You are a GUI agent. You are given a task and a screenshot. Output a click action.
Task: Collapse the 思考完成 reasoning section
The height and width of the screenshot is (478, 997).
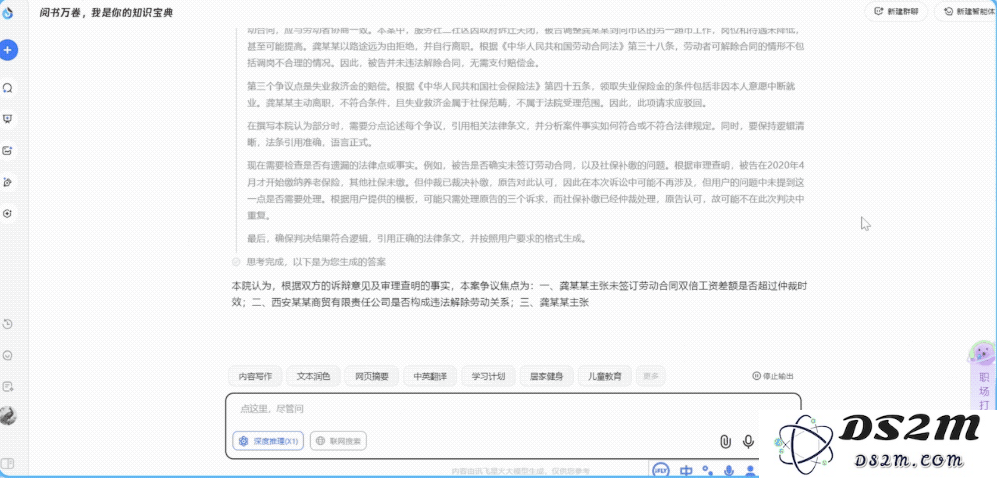tap(309, 261)
